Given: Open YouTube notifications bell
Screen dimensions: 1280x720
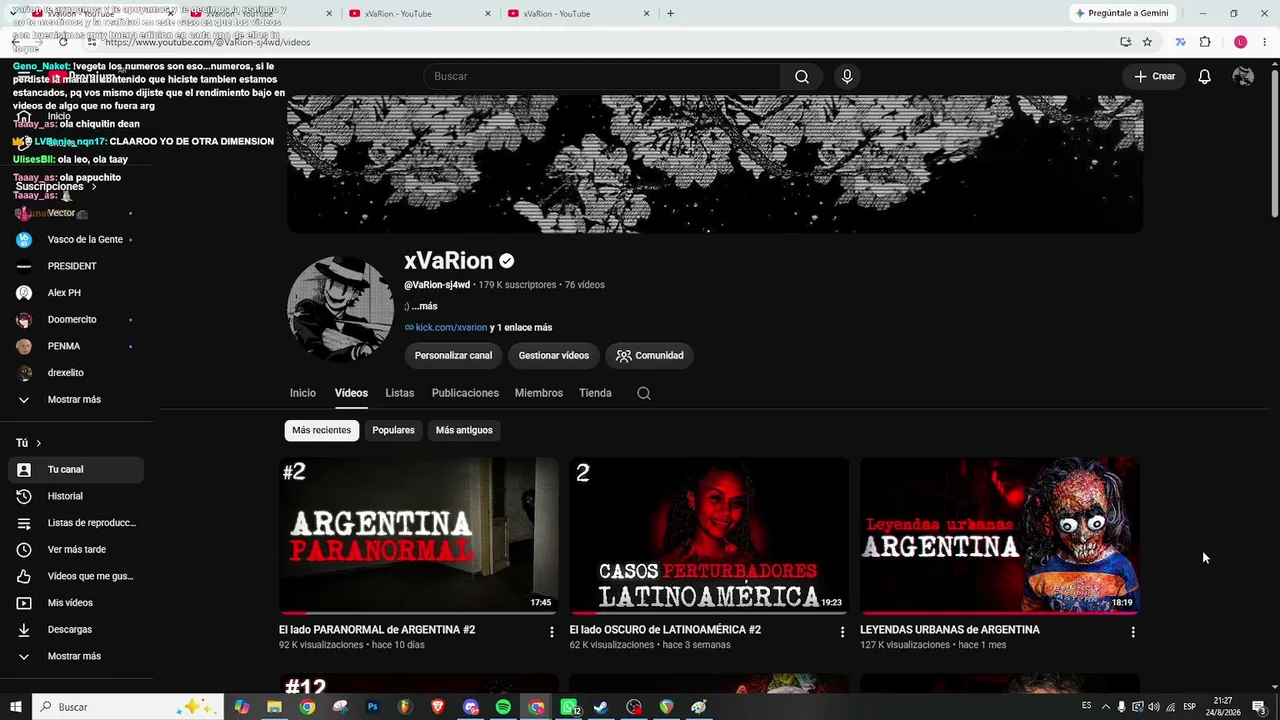Looking at the screenshot, I should (x=1204, y=77).
